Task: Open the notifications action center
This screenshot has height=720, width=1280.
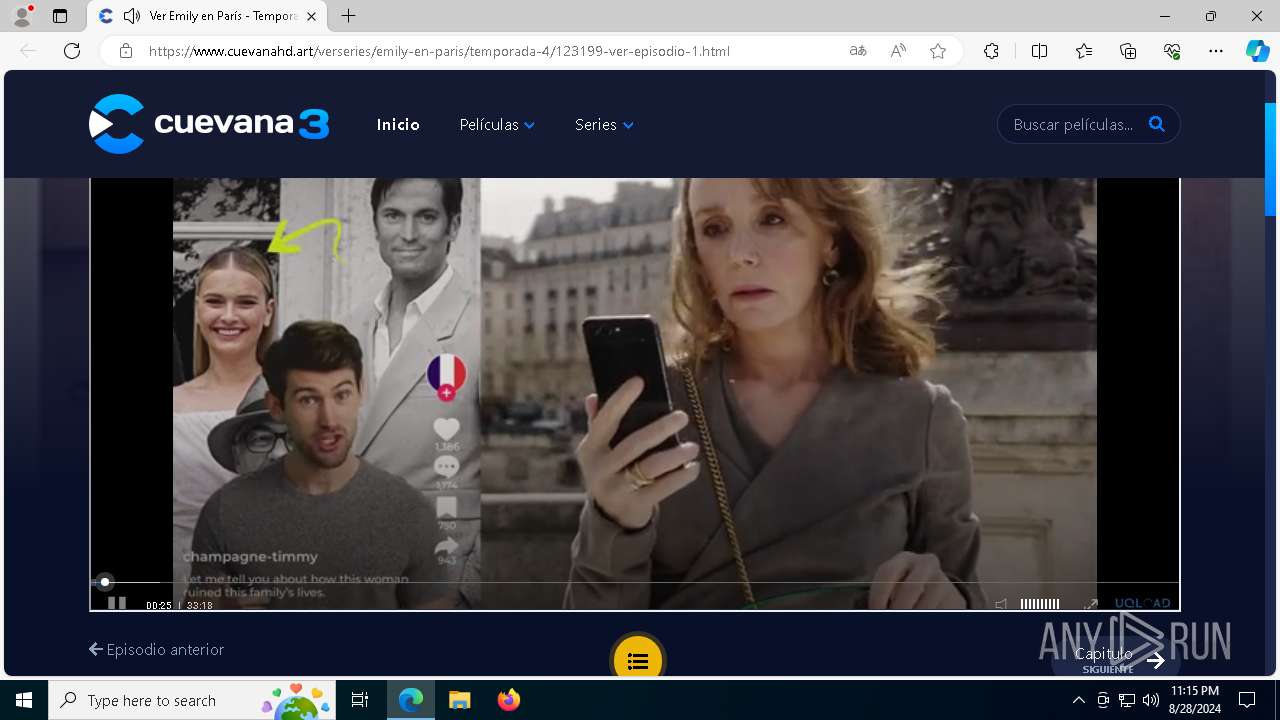Action: pyautogui.click(x=1247, y=700)
